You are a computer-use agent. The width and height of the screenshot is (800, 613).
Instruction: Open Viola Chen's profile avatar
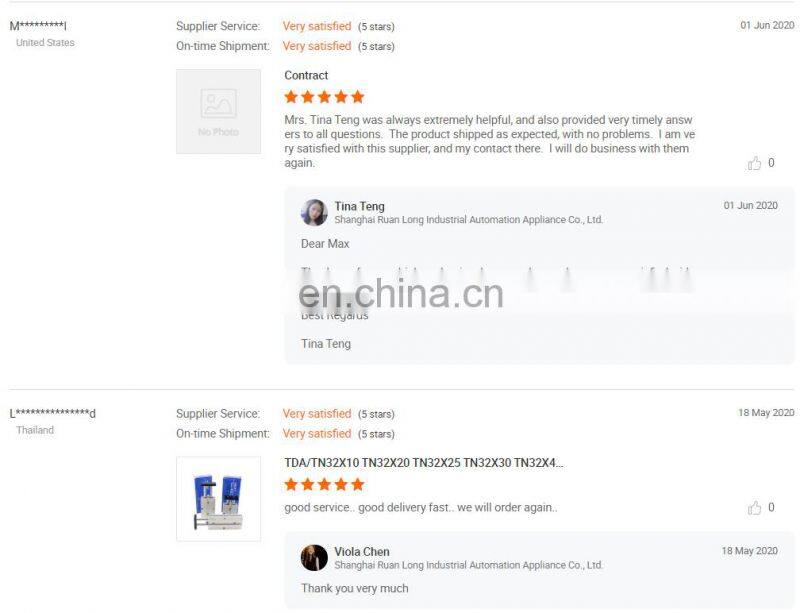(x=314, y=557)
